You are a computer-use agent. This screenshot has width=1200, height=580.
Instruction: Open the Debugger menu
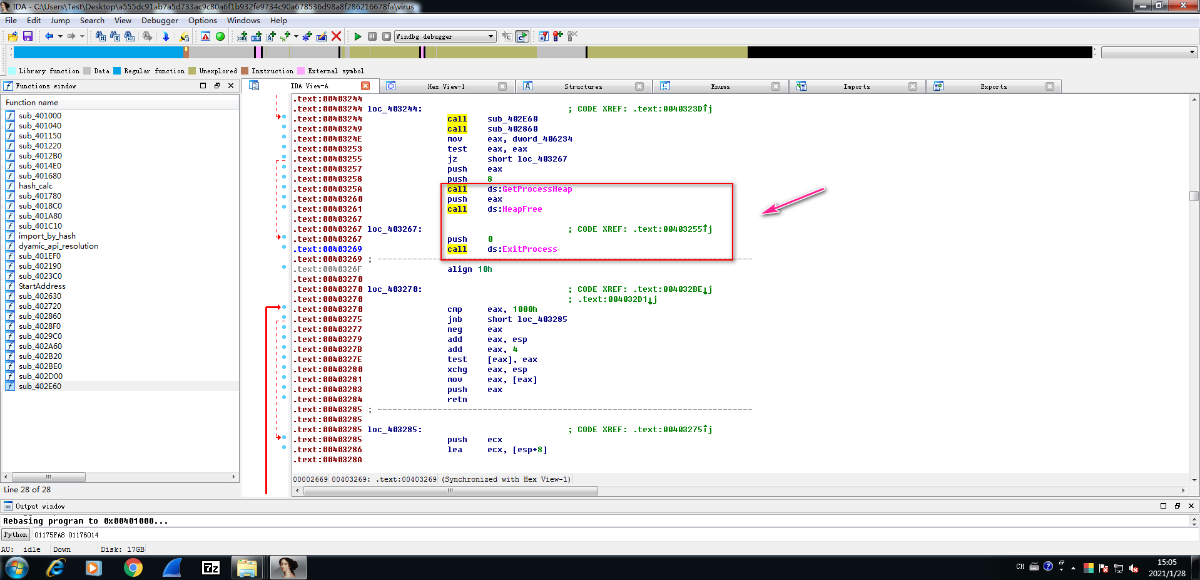[x=158, y=20]
